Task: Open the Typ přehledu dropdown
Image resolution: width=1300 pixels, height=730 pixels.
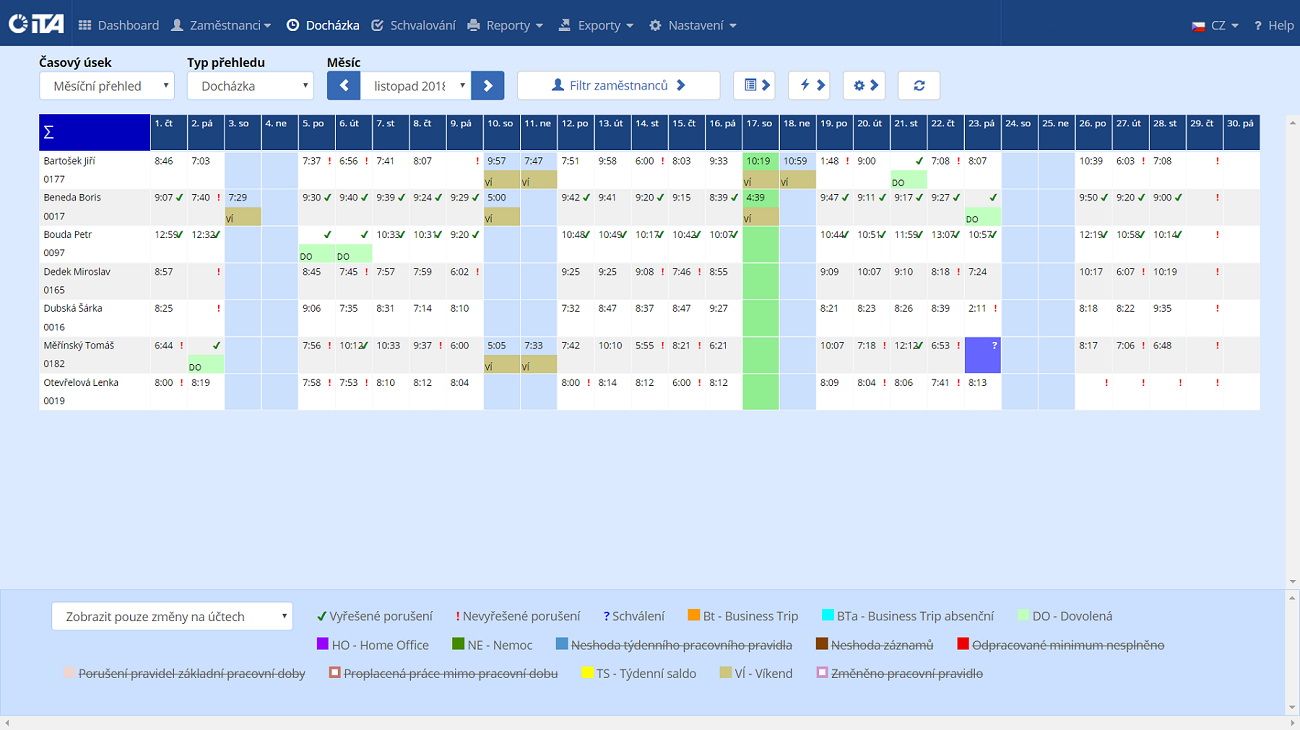Action: tap(250, 86)
